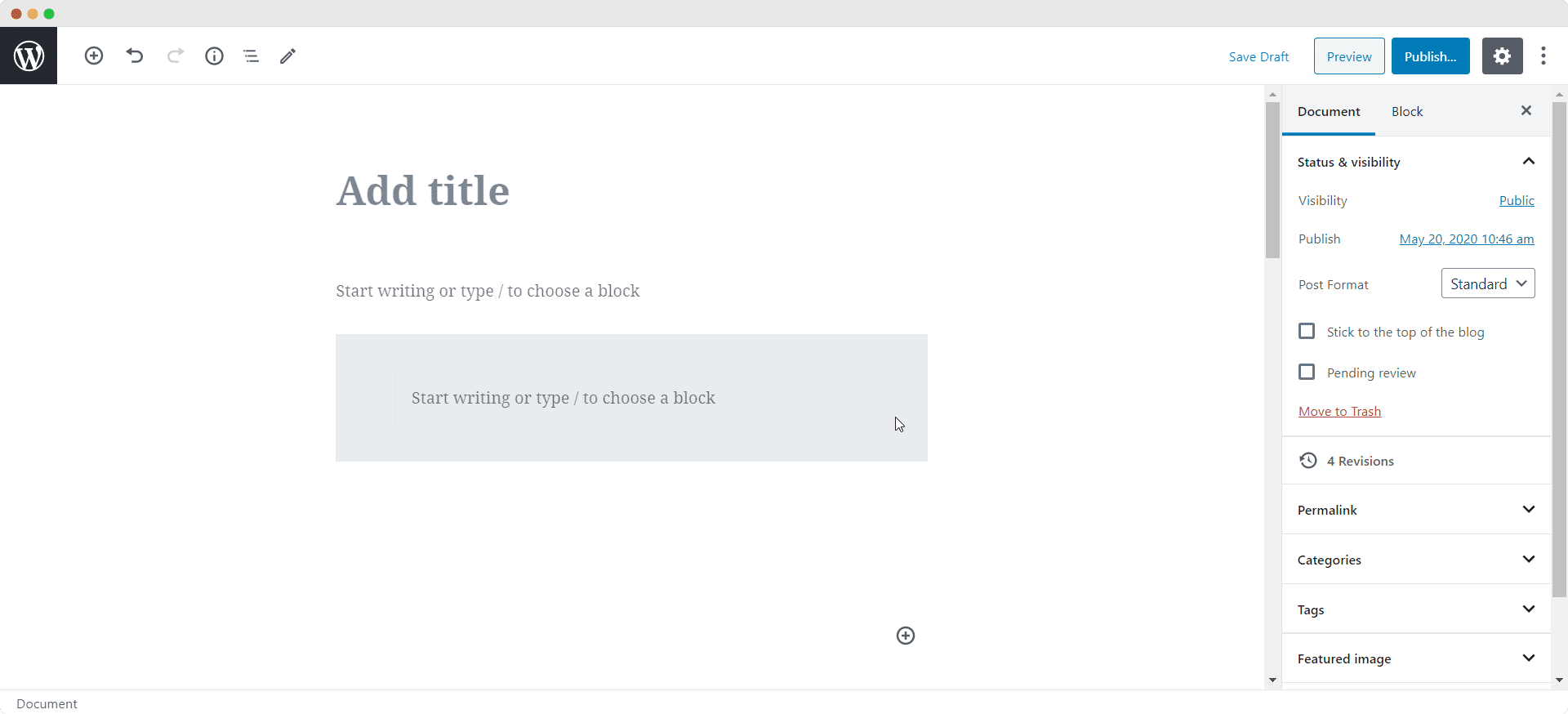Enable Stick to the top of the blog

click(x=1307, y=331)
